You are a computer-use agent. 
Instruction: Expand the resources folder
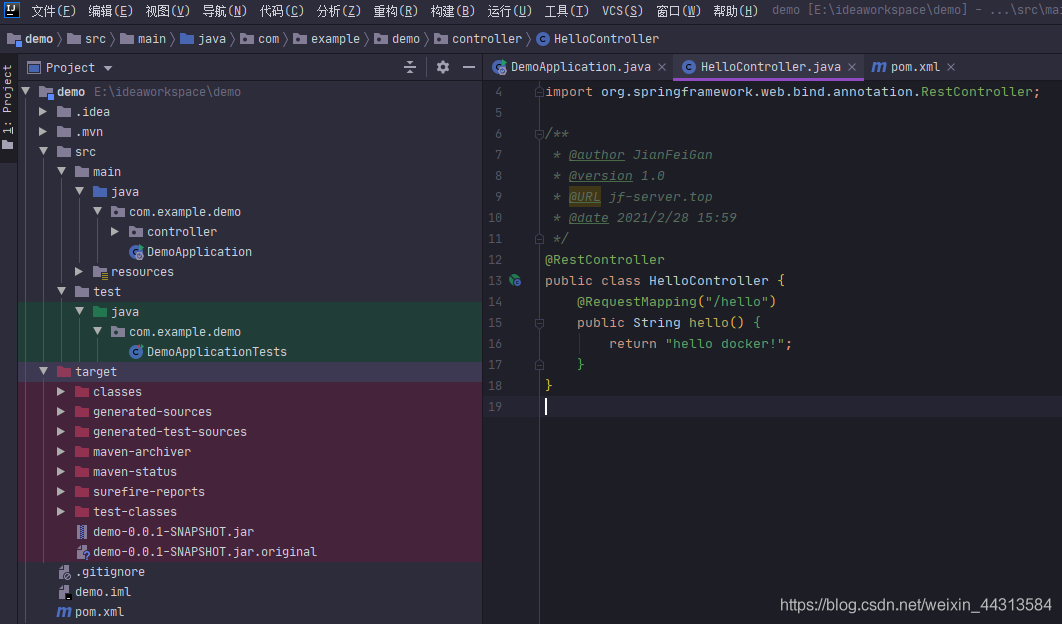click(x=79, y=272)
